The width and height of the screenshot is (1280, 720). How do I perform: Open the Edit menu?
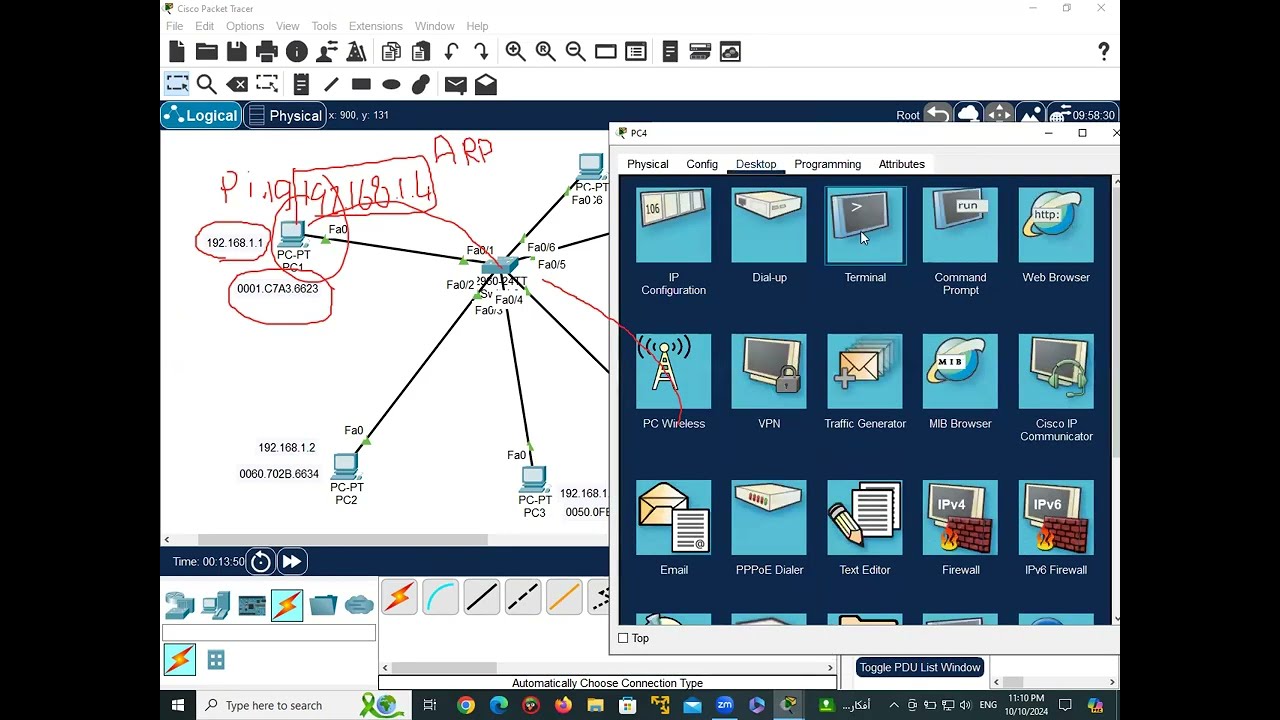point(205,26)
